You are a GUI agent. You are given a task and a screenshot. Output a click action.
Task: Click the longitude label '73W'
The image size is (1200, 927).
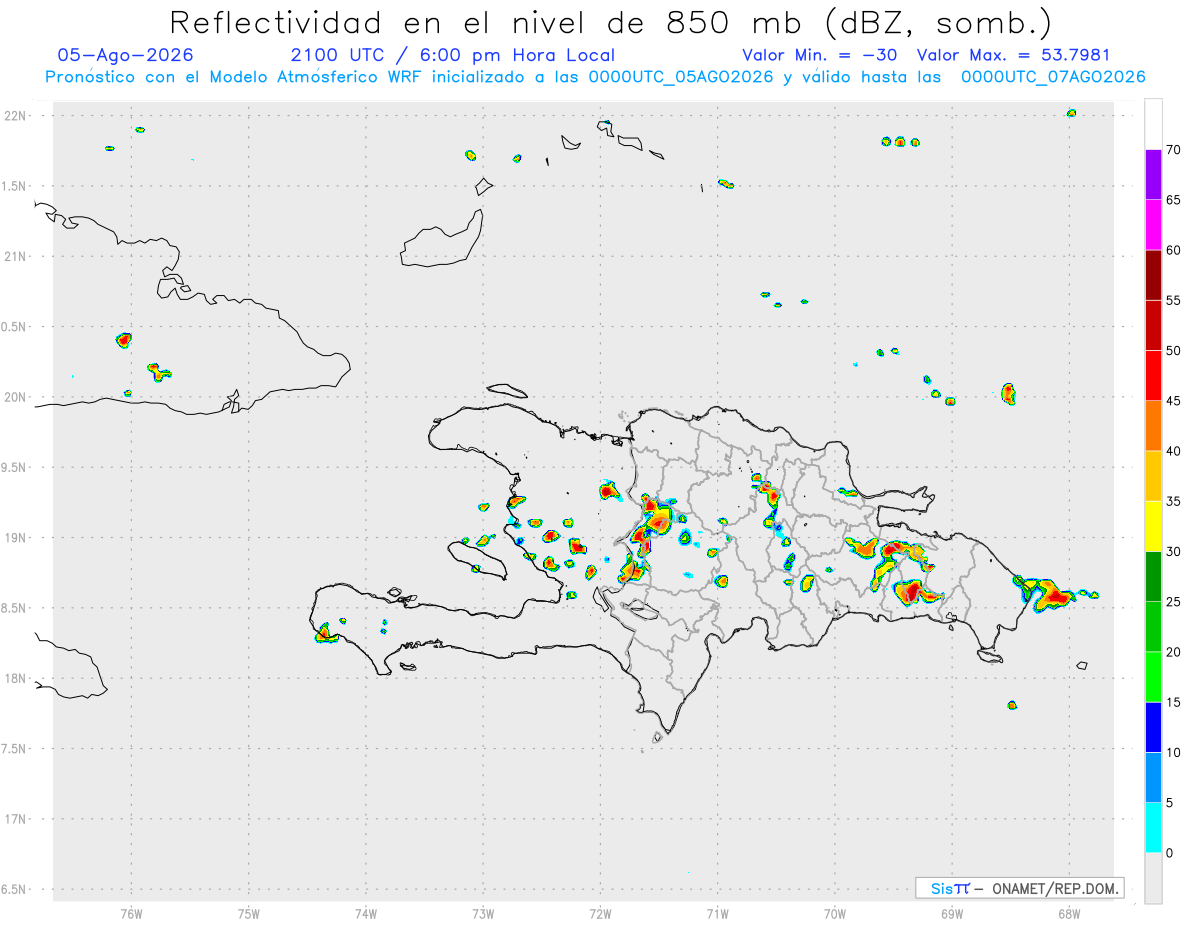pos(483,913)
